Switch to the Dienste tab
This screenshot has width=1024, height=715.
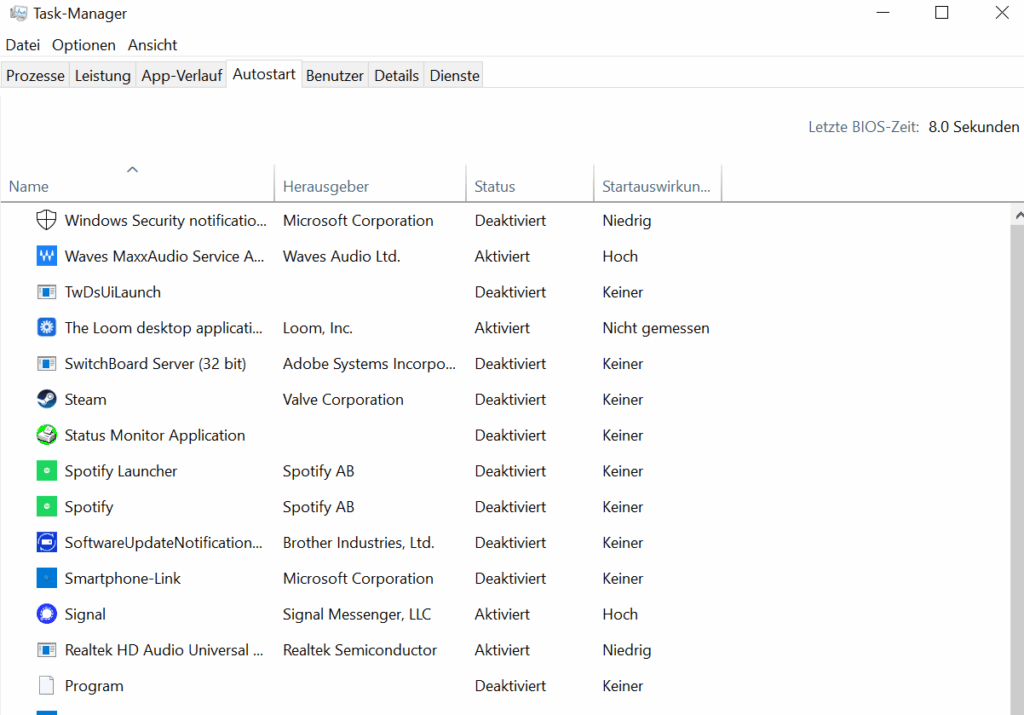454,76
